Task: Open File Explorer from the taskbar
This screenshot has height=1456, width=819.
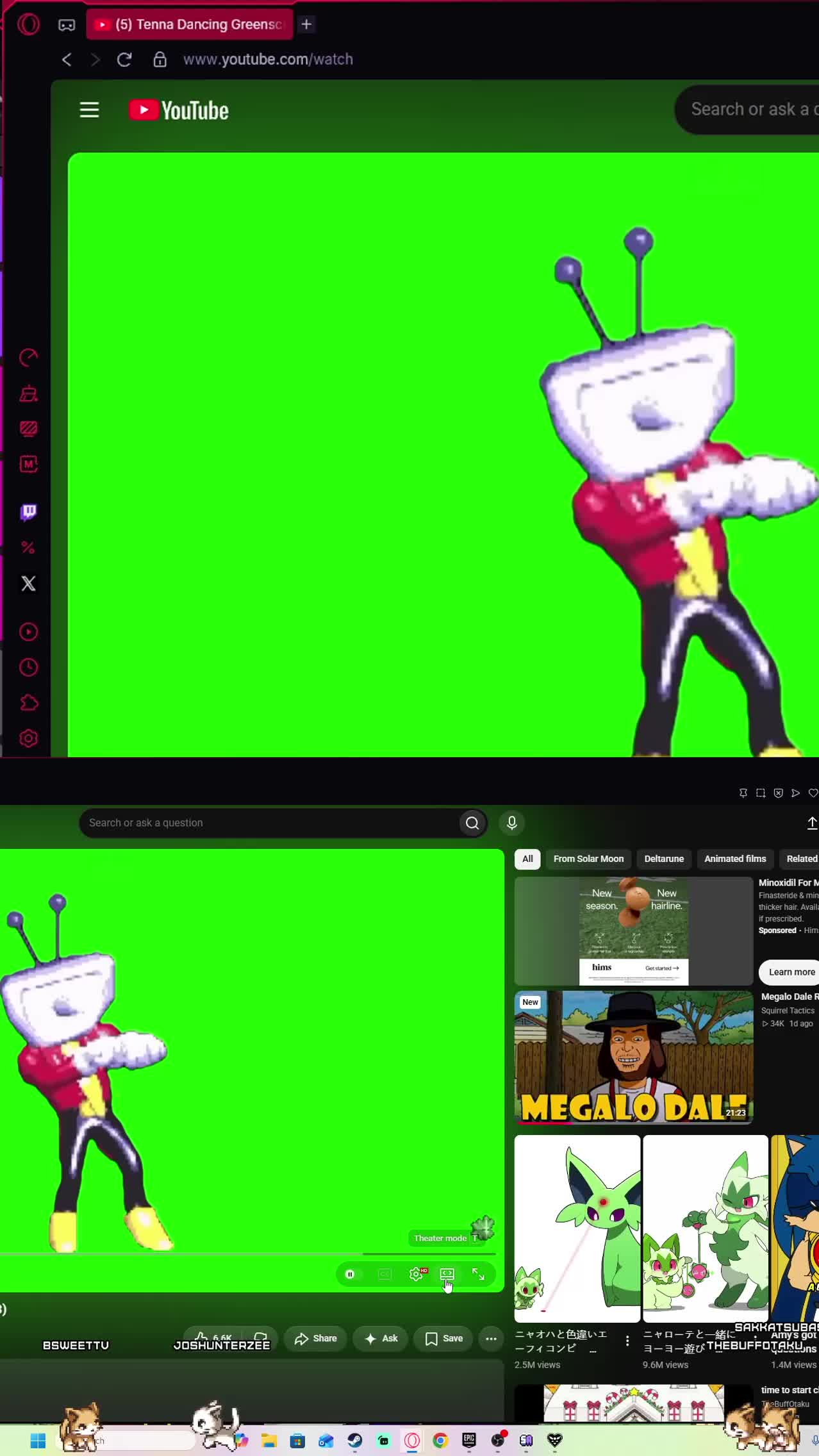Action: [269, 1441]
